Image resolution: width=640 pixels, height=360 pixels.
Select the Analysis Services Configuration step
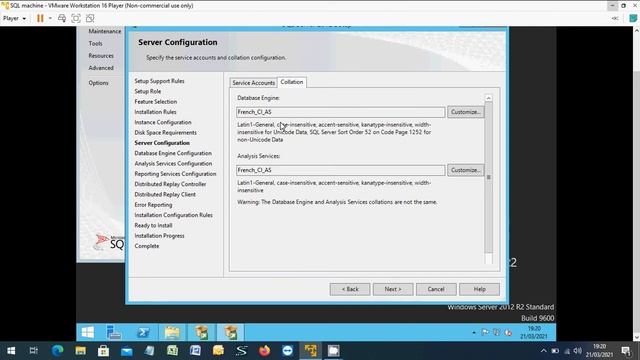(173, 163)
